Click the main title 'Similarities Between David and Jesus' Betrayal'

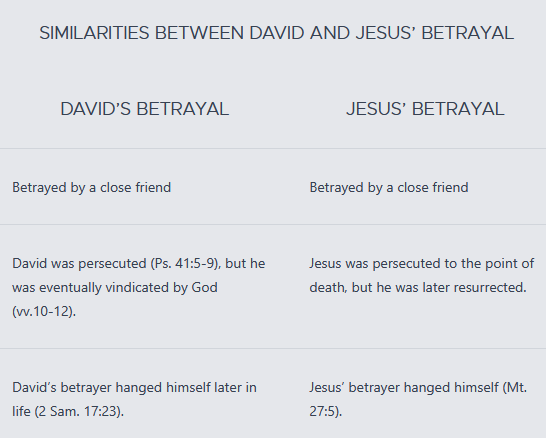click(x=276, y=33)
